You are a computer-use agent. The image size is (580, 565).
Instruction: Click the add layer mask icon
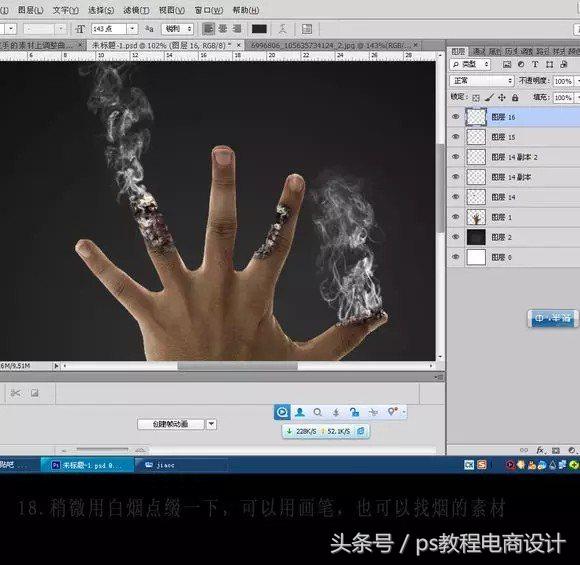click(x=556, y=450)
